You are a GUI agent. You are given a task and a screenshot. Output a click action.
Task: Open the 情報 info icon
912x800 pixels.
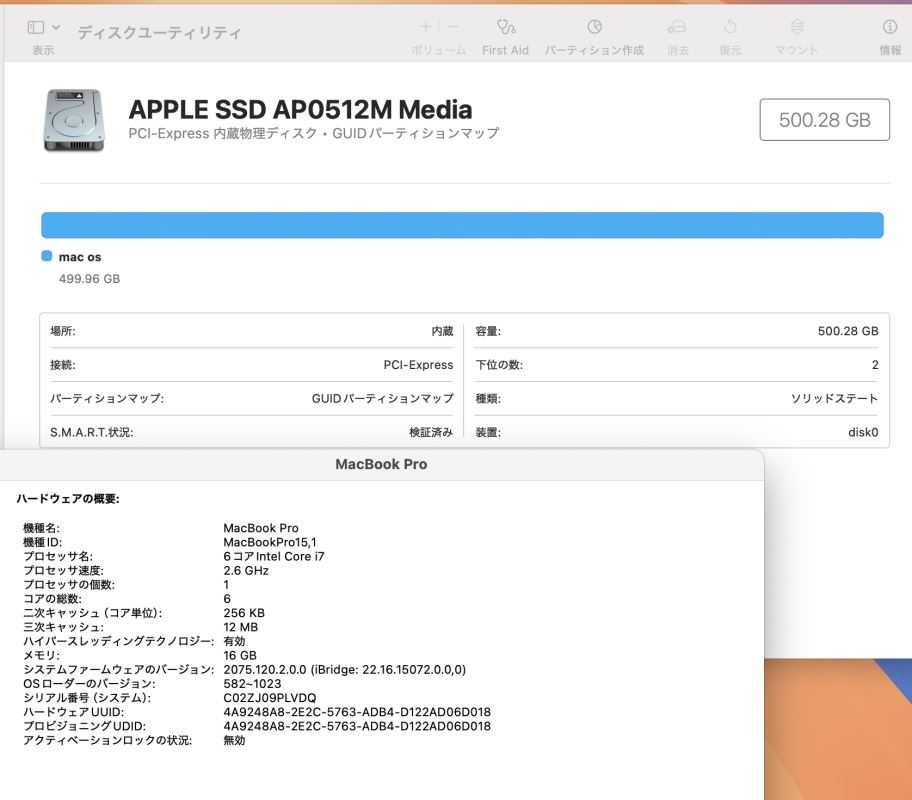pyautogui.click(x=890, y=27)
